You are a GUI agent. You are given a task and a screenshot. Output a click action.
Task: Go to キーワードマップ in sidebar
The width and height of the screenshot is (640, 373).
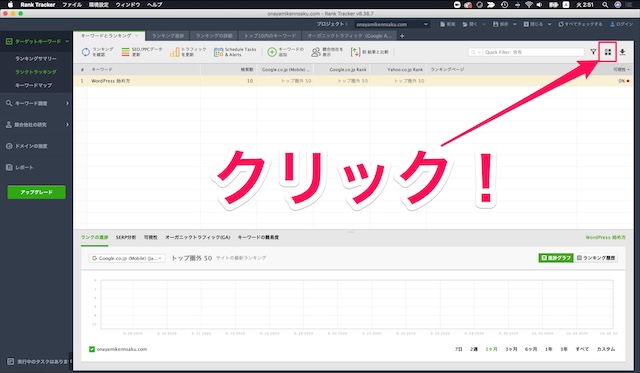point(33,85)
